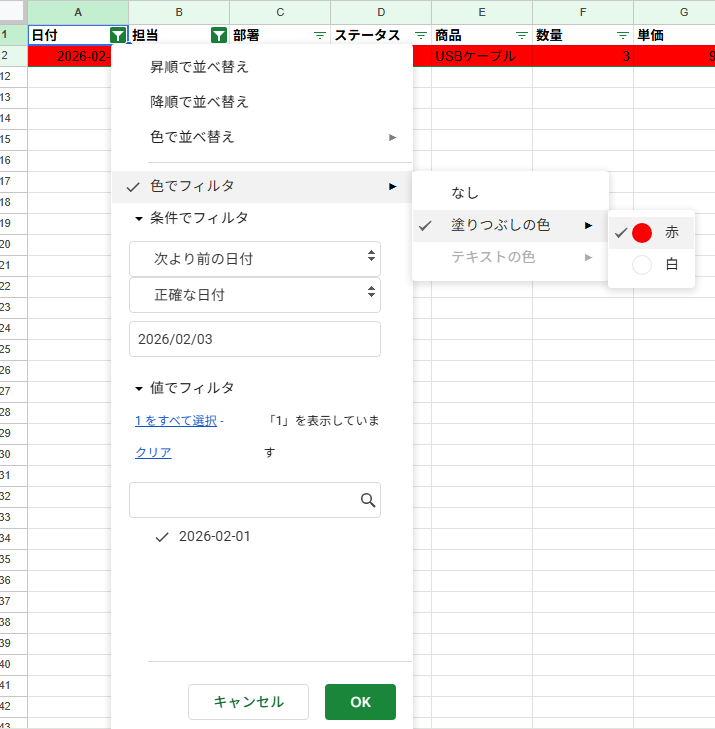Collapse the 値でフィルタ section
Viewport: 715px width, 729px height.
(139, 388)
